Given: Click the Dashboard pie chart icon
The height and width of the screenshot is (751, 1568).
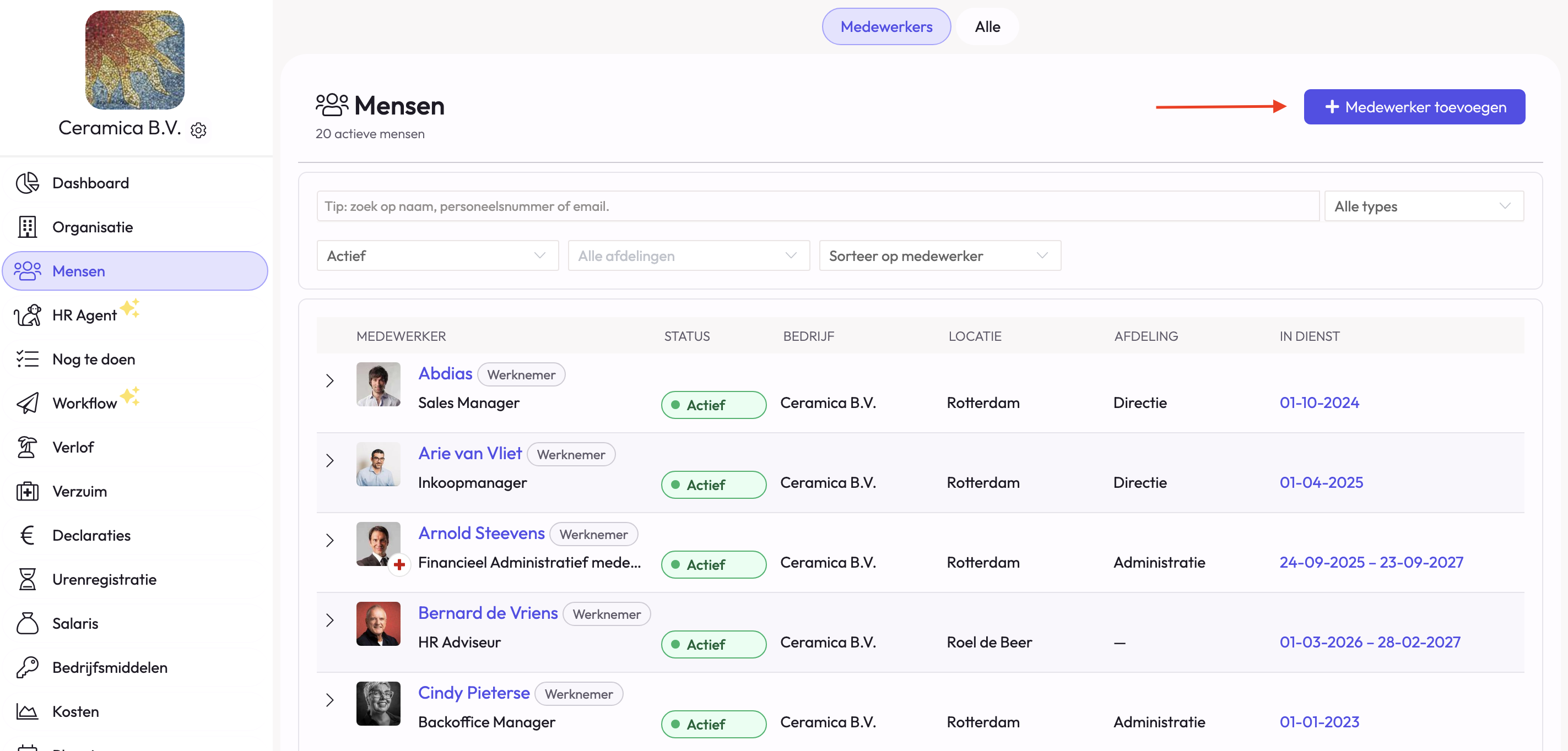Looking at the screenshot, I should click(x=28, y=183).
